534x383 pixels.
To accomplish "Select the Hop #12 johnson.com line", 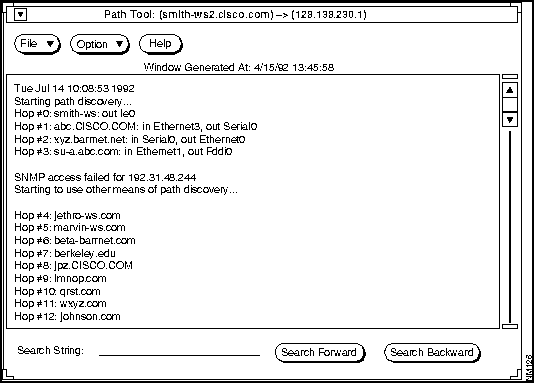I will [67, 316].
